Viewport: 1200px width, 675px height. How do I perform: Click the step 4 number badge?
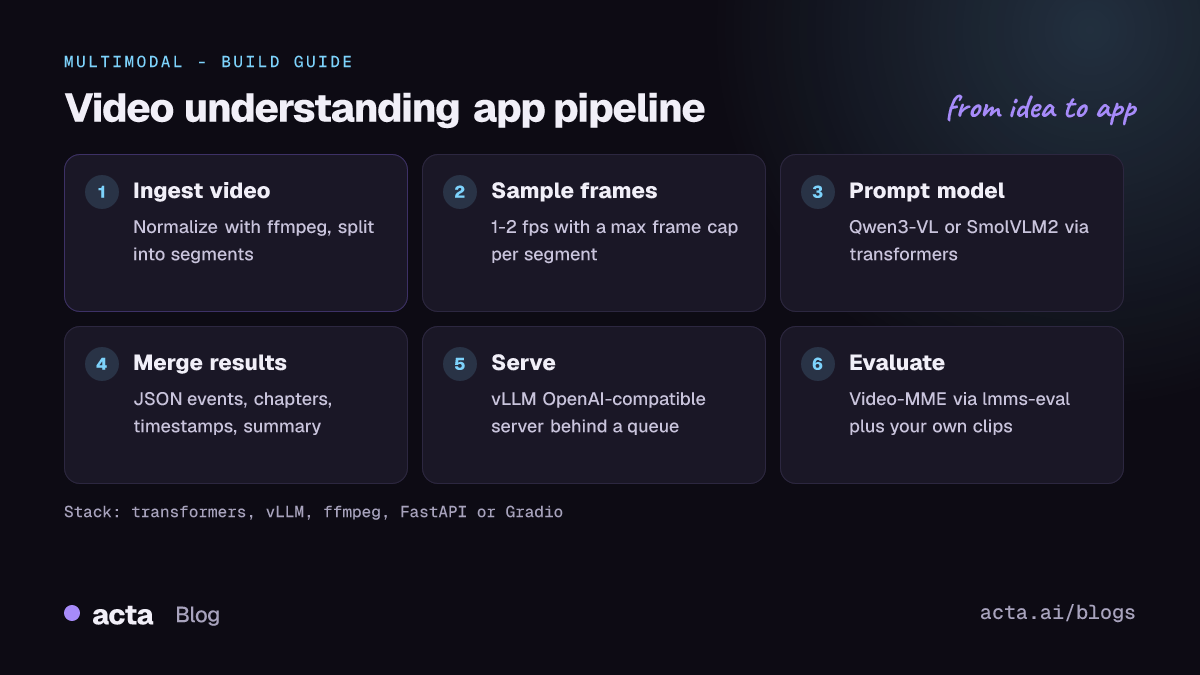pos(102,364)
